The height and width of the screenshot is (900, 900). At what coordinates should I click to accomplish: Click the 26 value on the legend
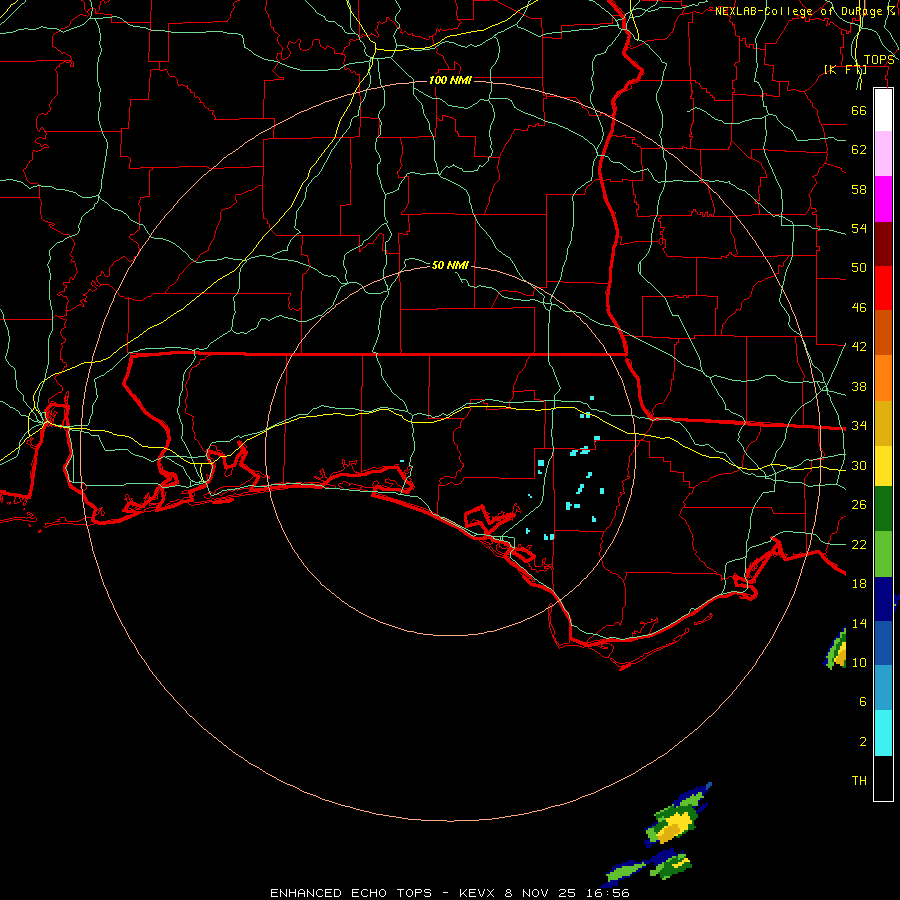coord(859,505)
